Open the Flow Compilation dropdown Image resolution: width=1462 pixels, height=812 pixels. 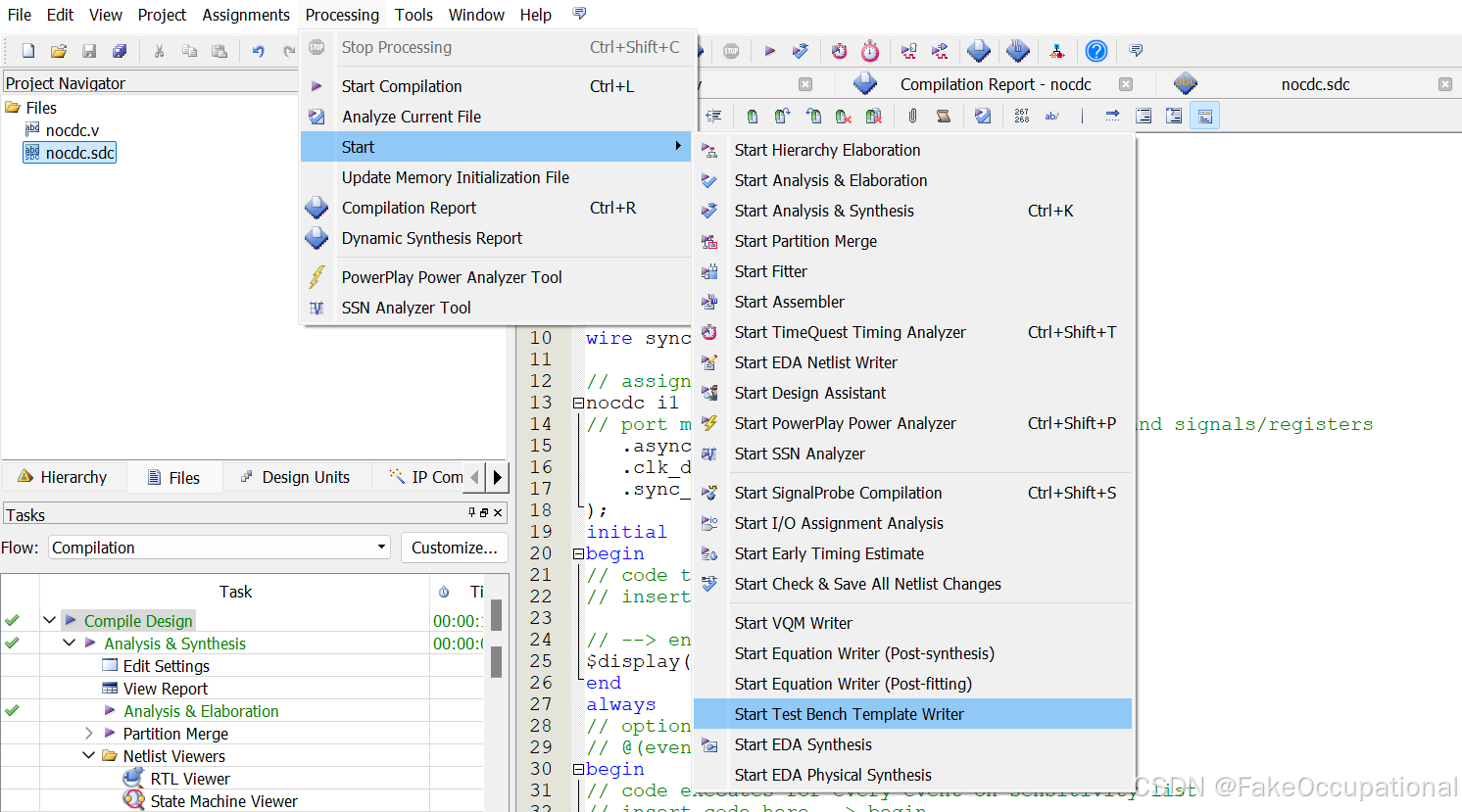point(219,548)
